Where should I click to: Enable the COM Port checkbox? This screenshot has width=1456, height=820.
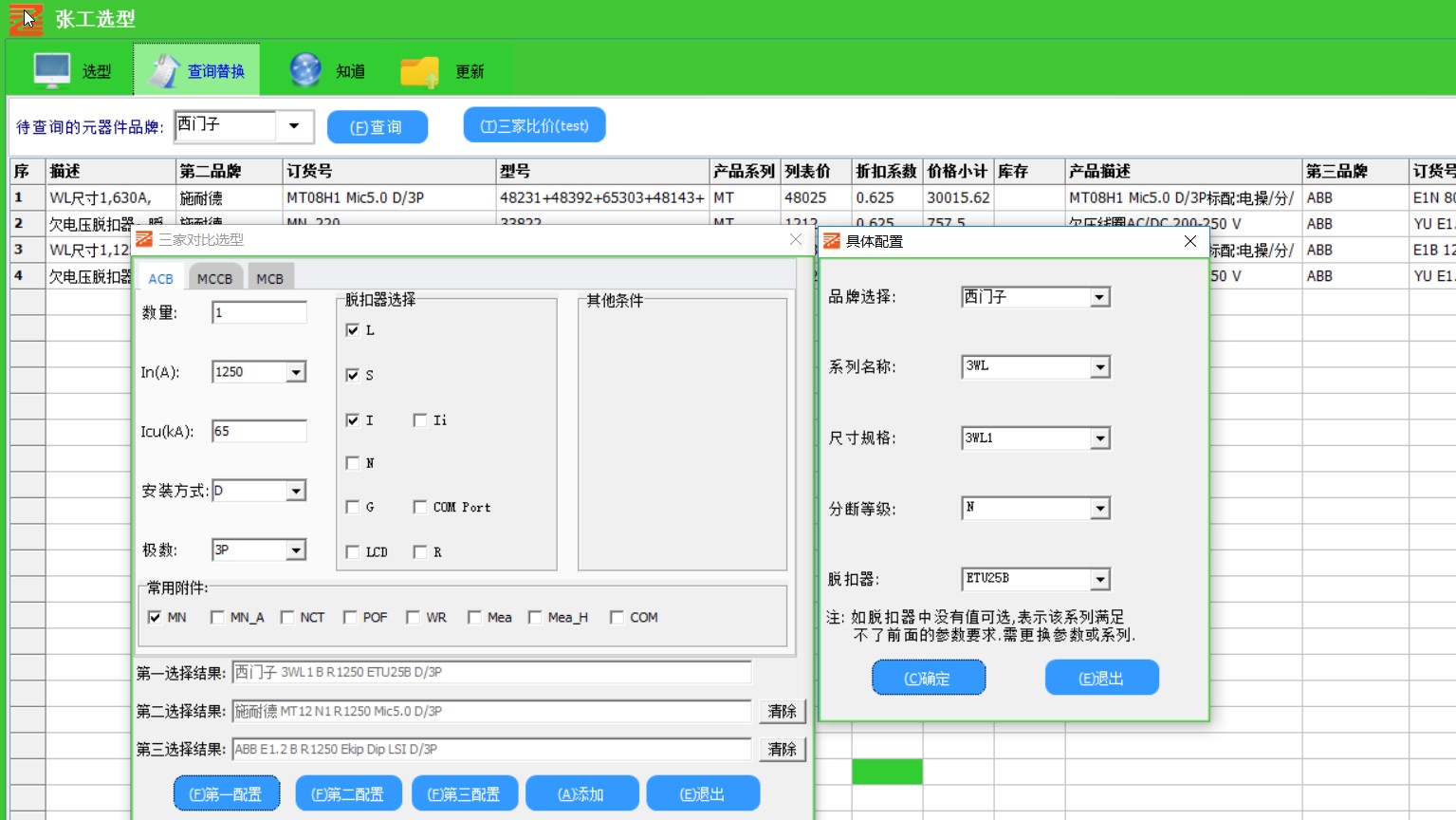point(420,507)
